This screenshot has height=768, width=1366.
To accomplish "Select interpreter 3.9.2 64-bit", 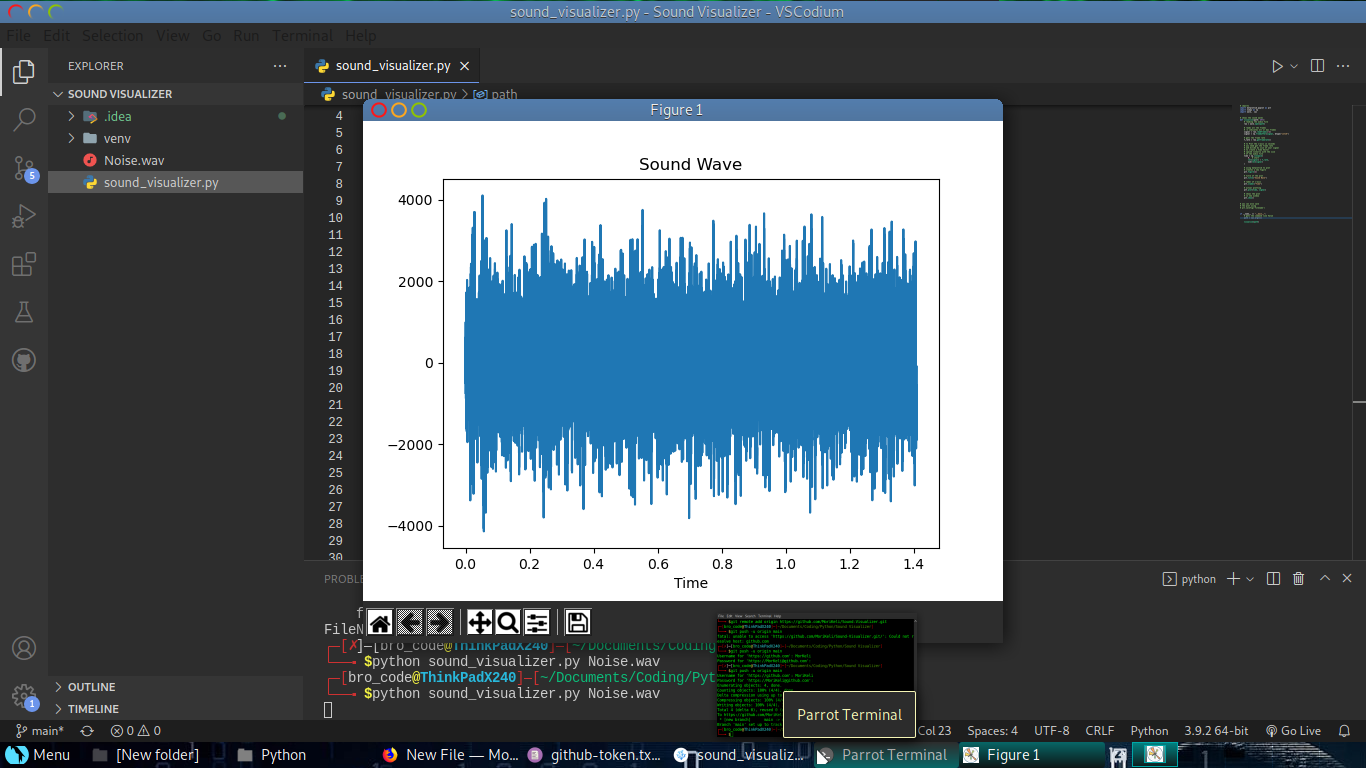I will [x=1216, y=731].
